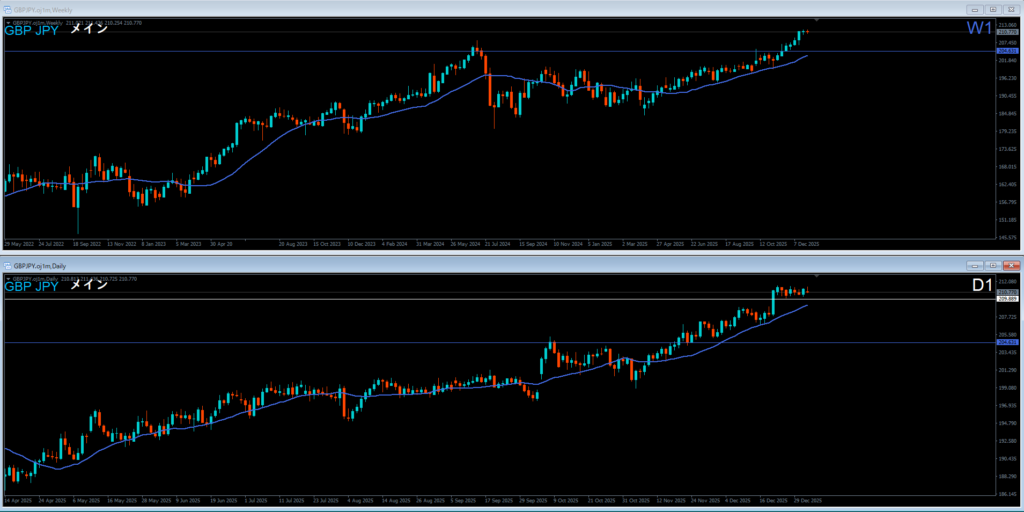Click the blue 204.631 price tag in Daily chart
The height and width of the screenshot is (512, 1024).
click(x=1008, y=342)
